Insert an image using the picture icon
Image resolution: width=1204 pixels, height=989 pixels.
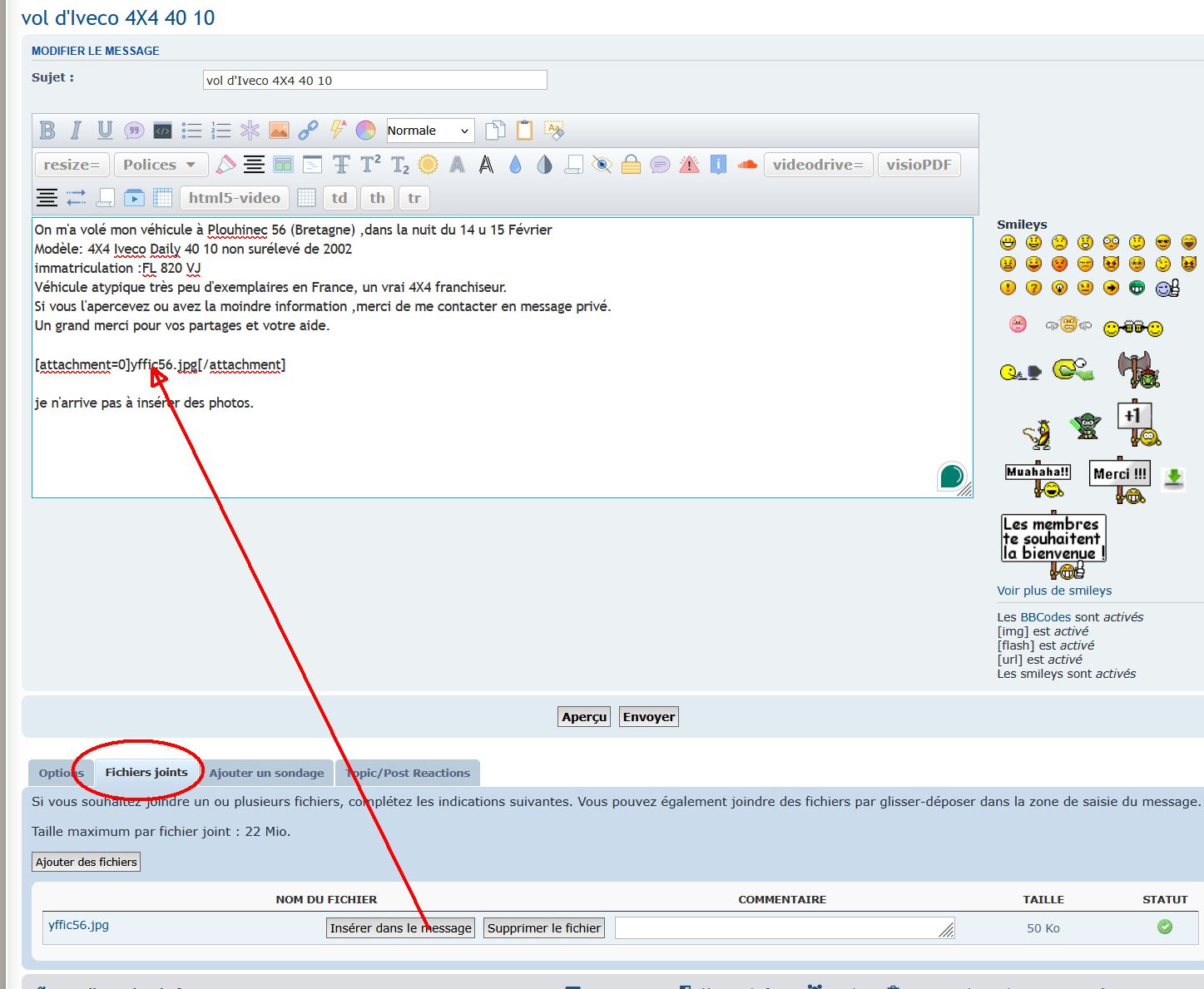[279, 131]
